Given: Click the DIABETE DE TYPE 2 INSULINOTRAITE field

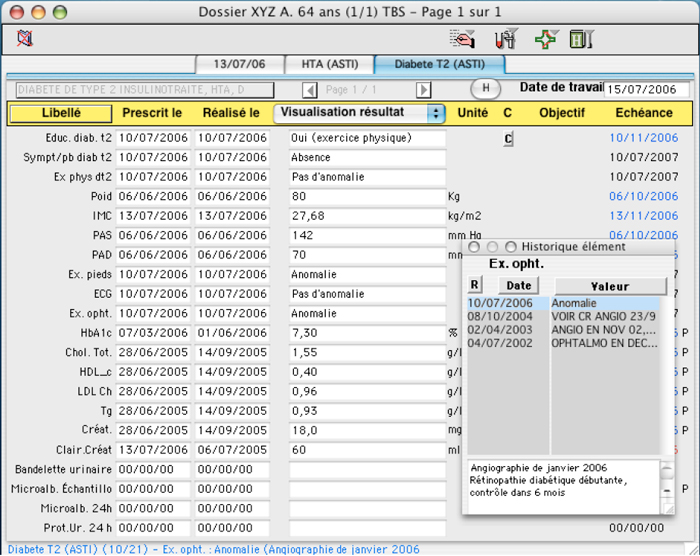Looking at the screenshot, I should [x=145, y=90].
